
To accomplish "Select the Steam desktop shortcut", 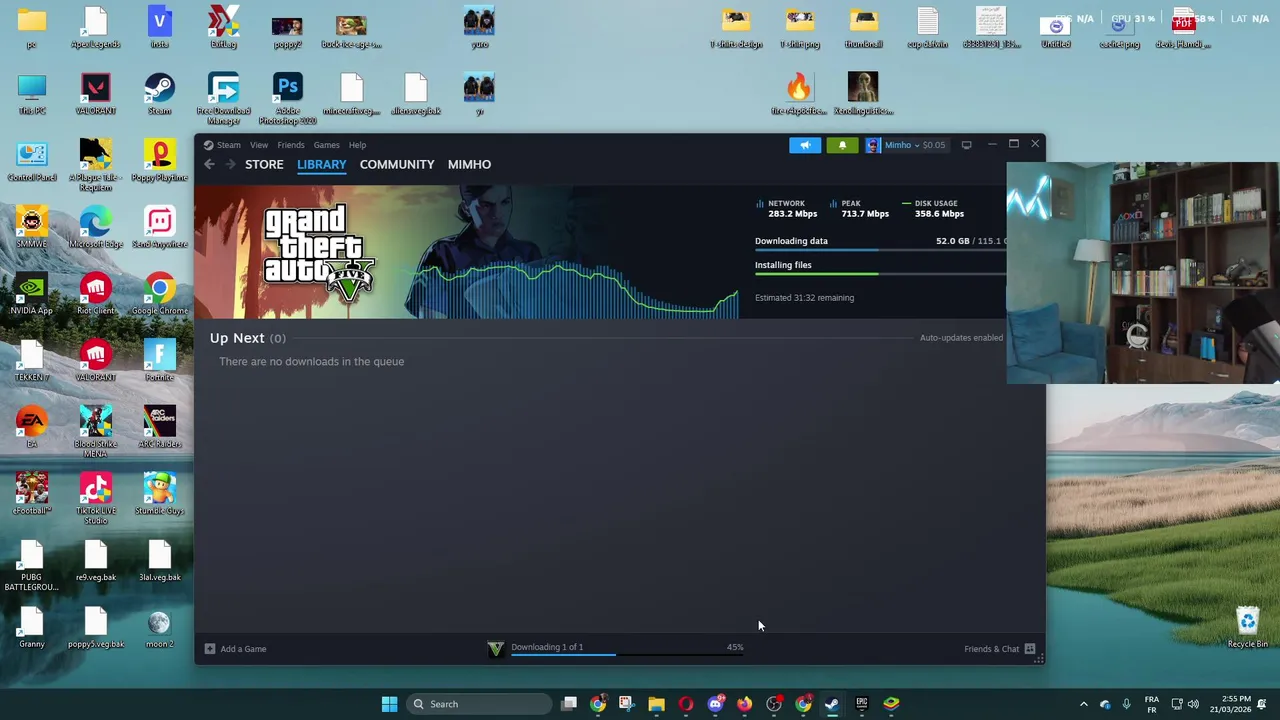I will [x=159, y=94].
